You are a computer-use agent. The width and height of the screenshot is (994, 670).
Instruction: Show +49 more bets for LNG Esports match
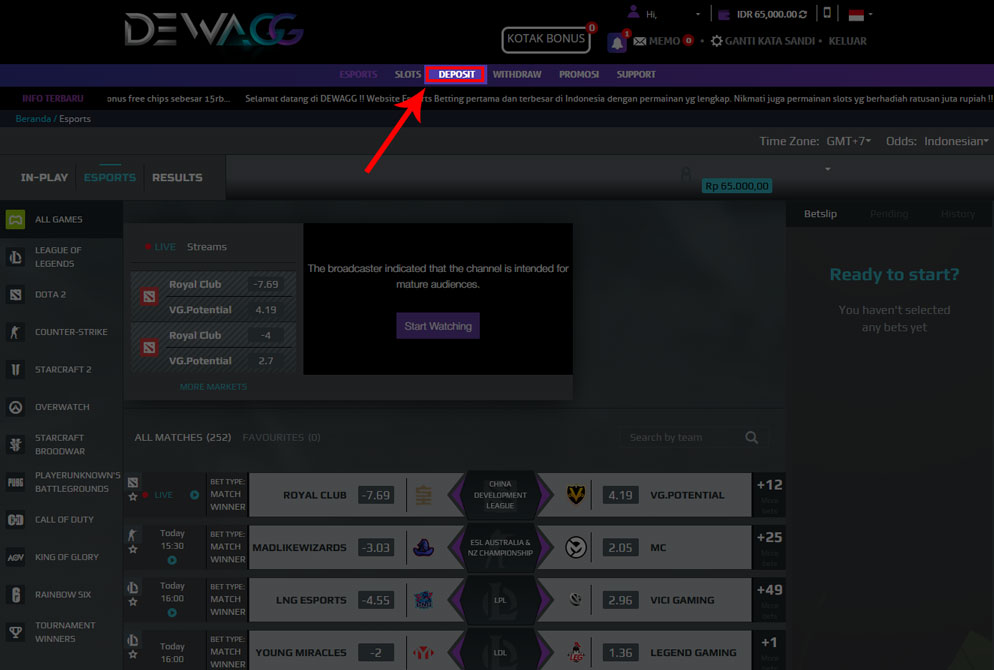769,600
